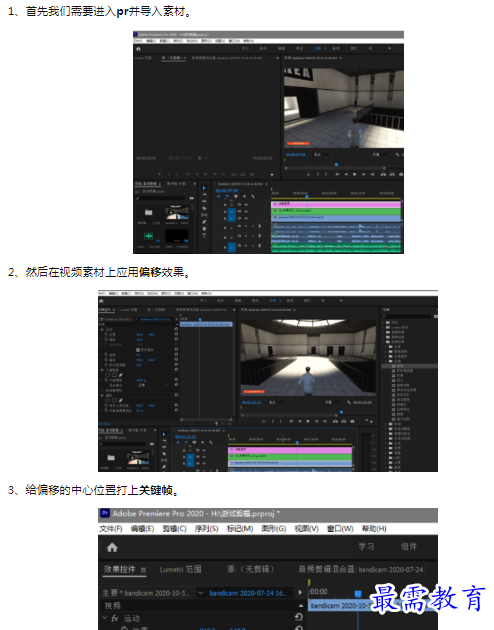
Task: Switch to 组件 workspace in step 3 screenshot
Action: [409, 546]
